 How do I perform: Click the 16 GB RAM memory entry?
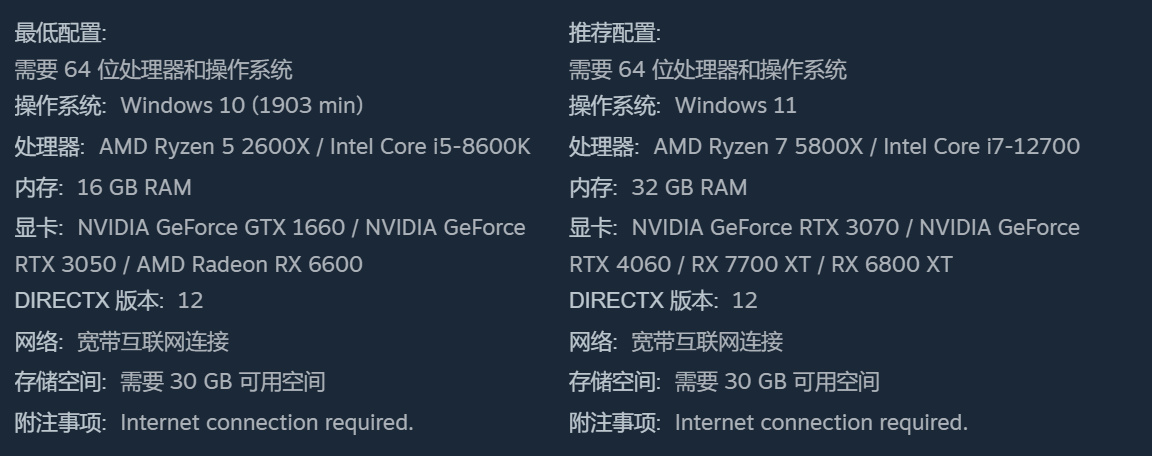pos(134,187)
